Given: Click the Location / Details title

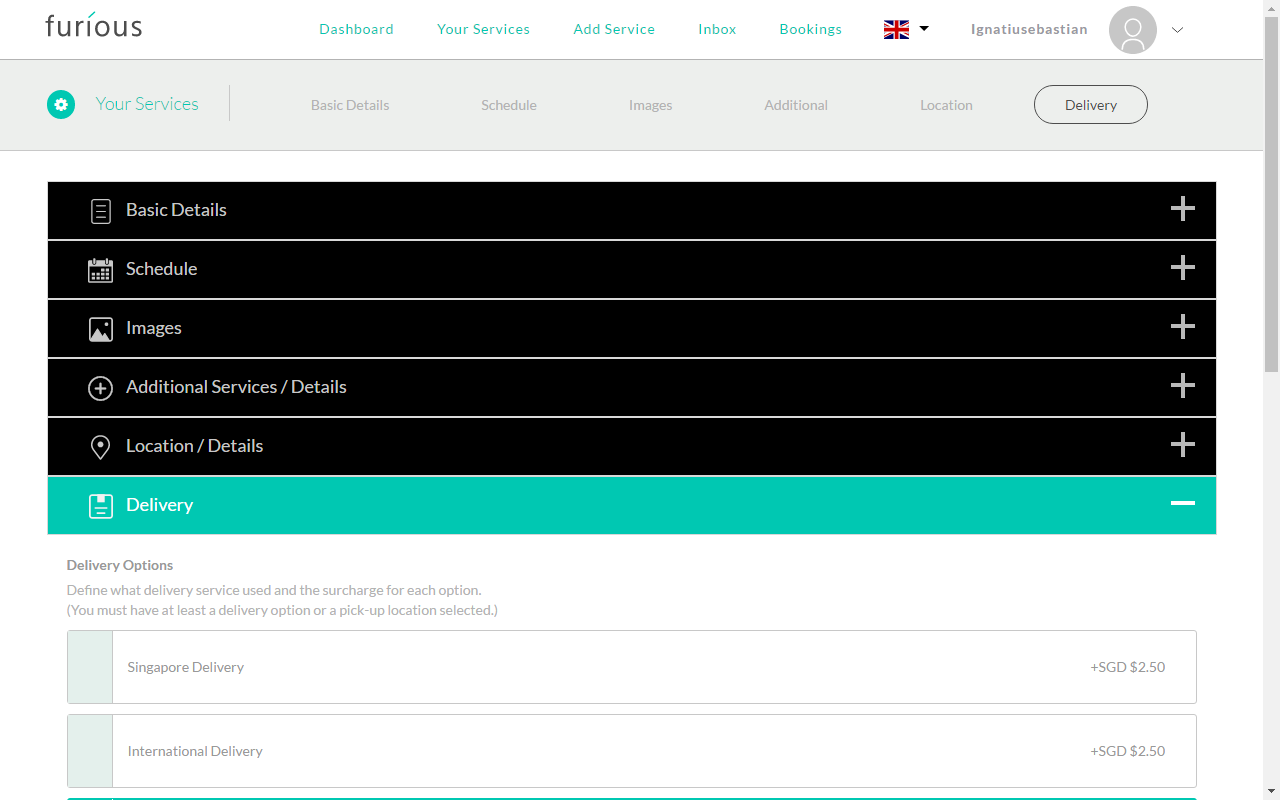Looking at the screenshot, I should [194, 446].
